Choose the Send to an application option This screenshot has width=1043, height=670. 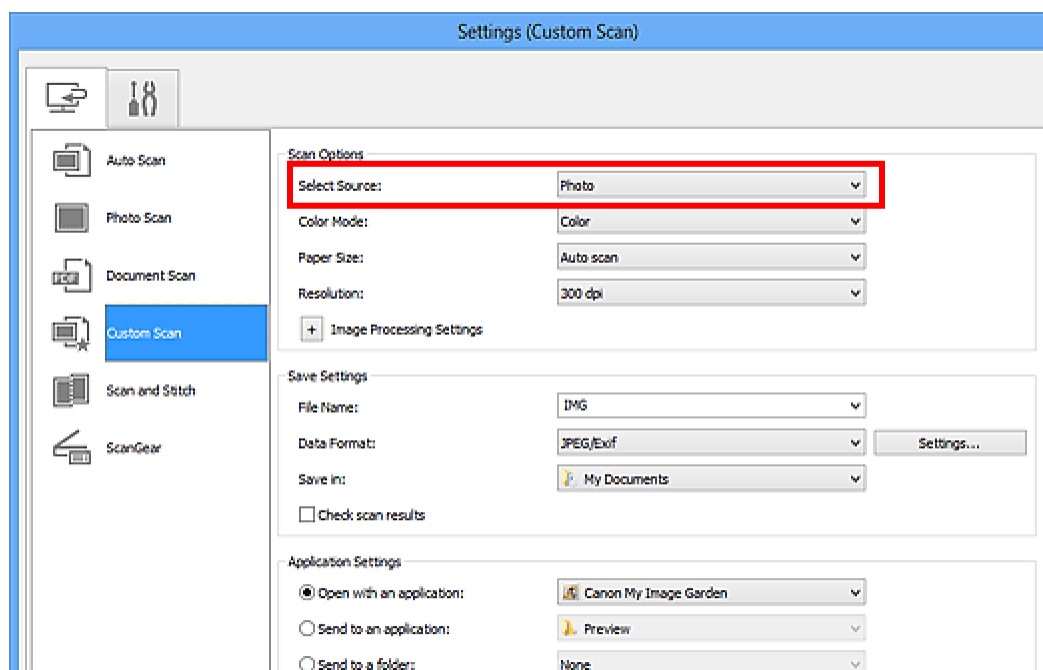click(x=307, y=629)
